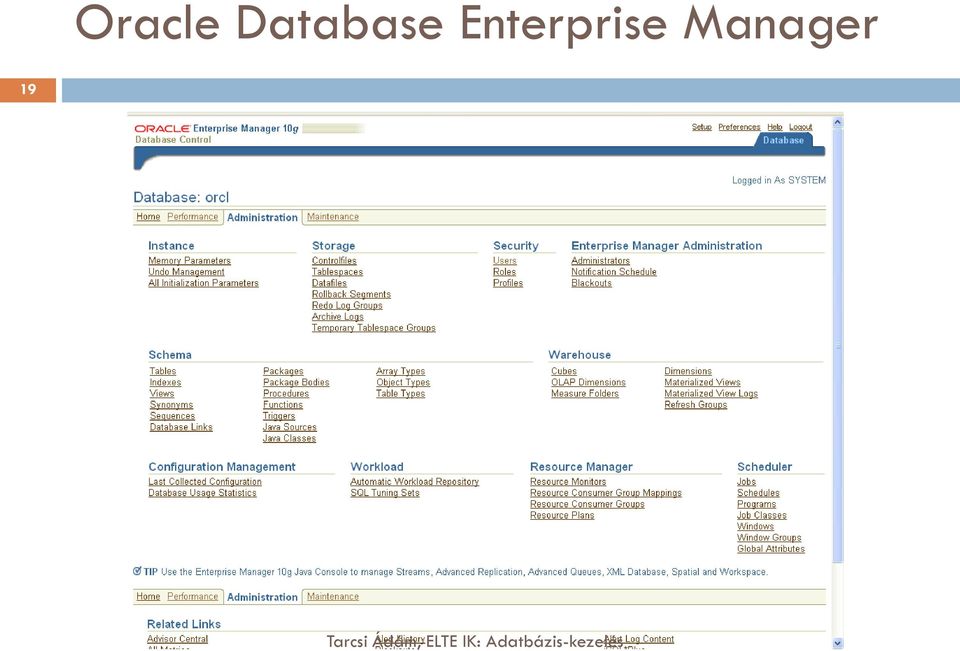Select Administration tab below Database: orcl heading

click(263, 217)
